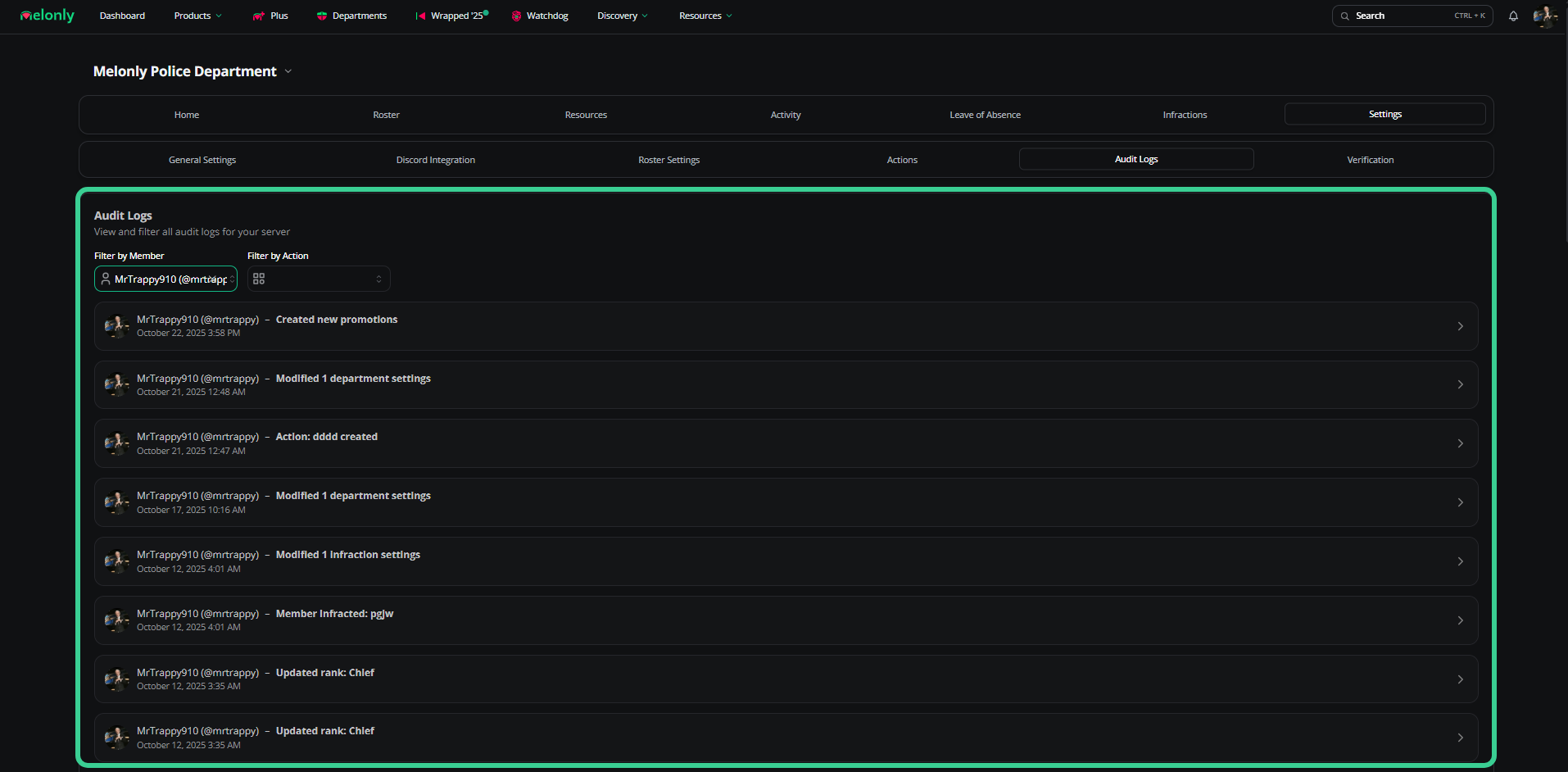1568x772 pixels.
Task: Expand the October 17 department settings log chevron
Action: tap(1460, 502)
